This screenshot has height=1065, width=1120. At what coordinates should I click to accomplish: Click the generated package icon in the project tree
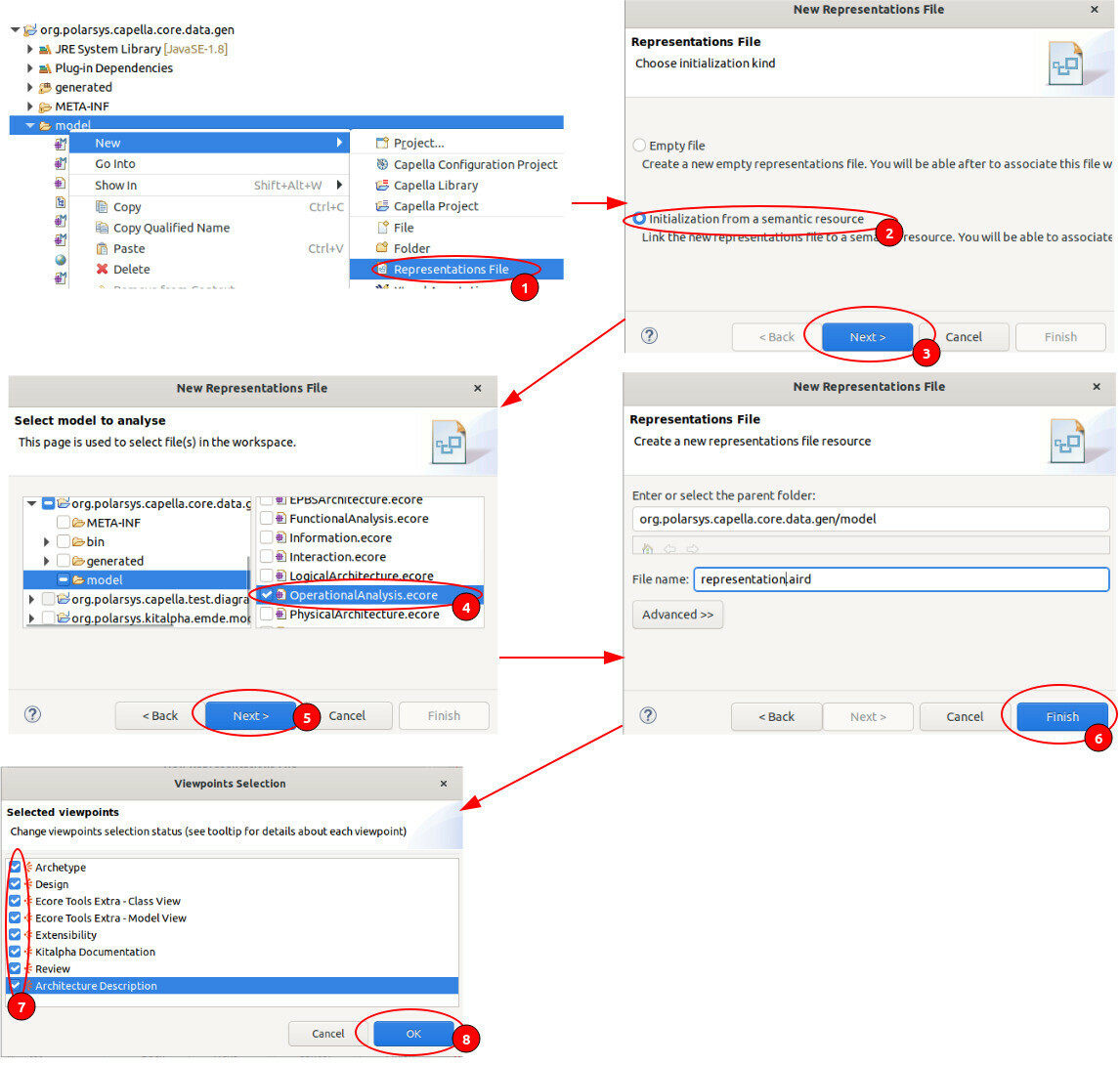45,88
